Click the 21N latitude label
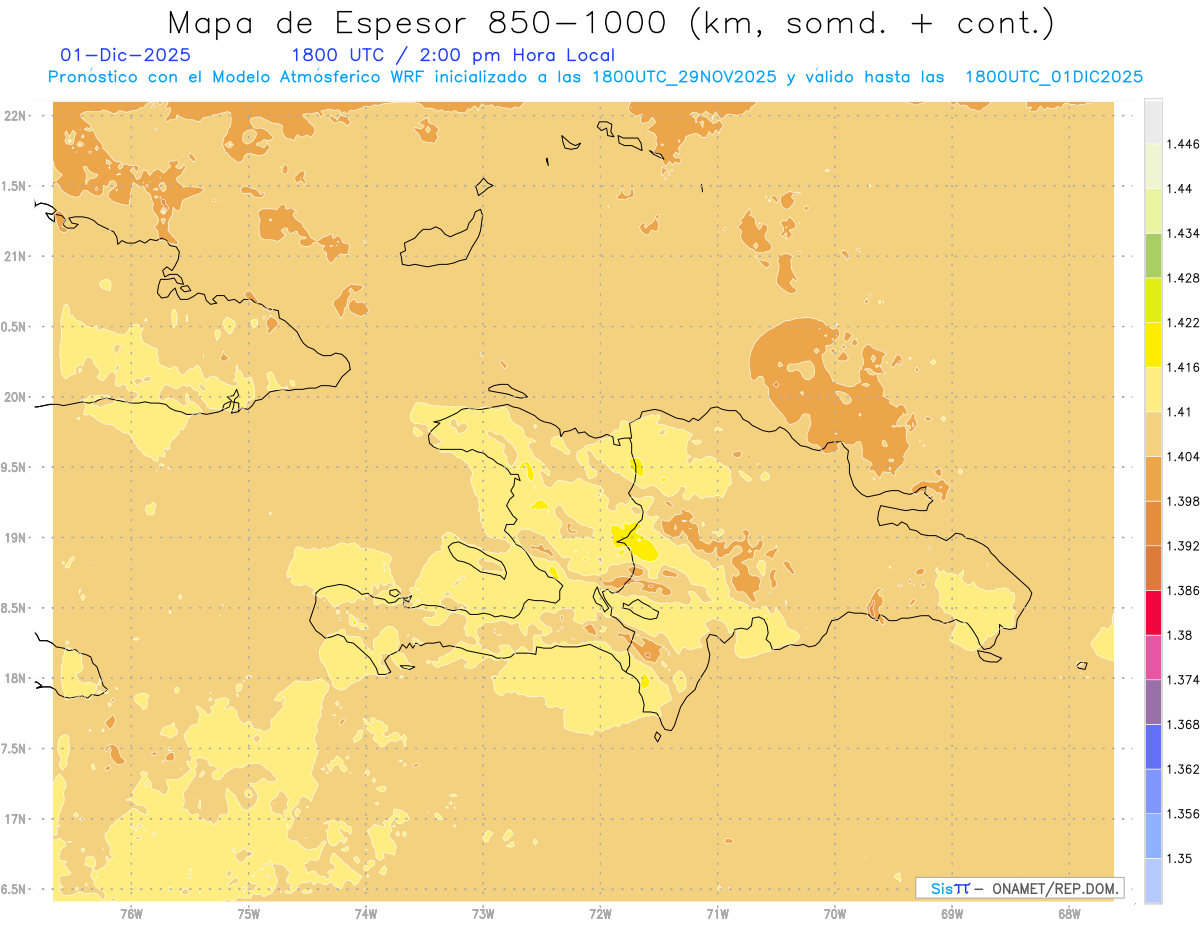The width and height of the screenshot is (1200, 927). coord(15,257)
